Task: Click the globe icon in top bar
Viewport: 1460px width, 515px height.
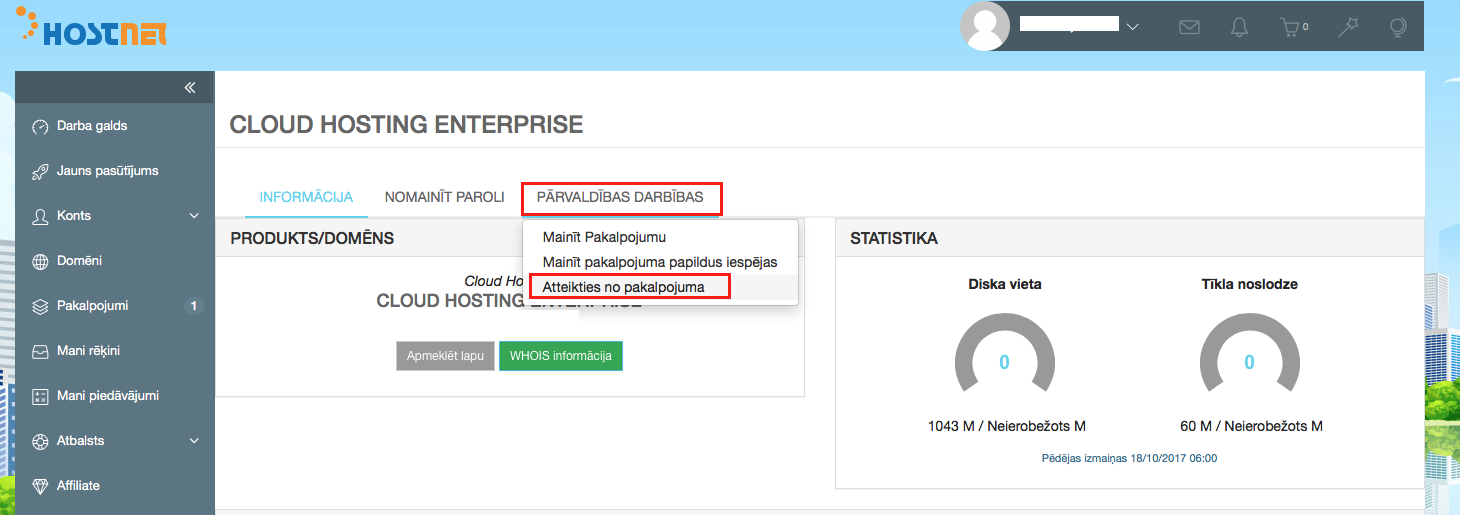Action: [x=1398, y=27]
